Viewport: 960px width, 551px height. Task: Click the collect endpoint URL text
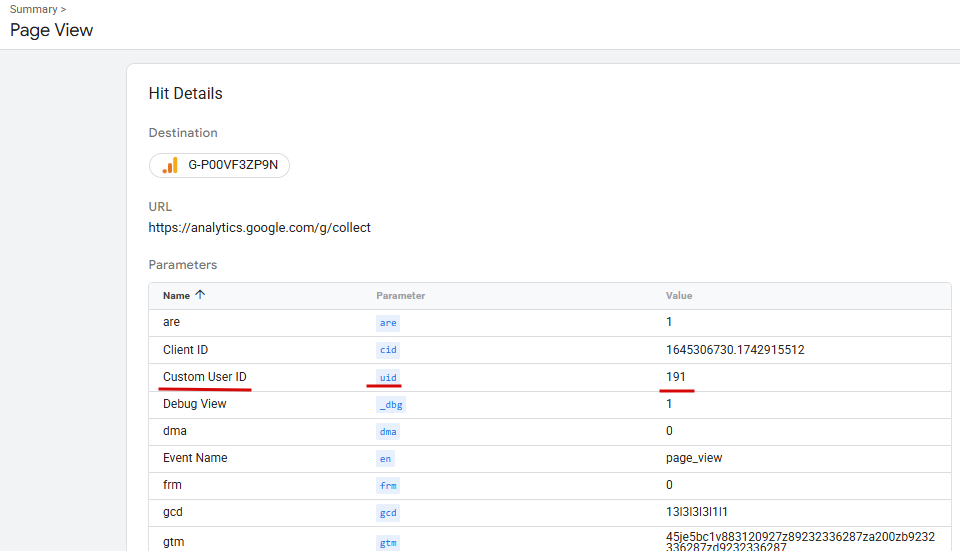(259, 228)
